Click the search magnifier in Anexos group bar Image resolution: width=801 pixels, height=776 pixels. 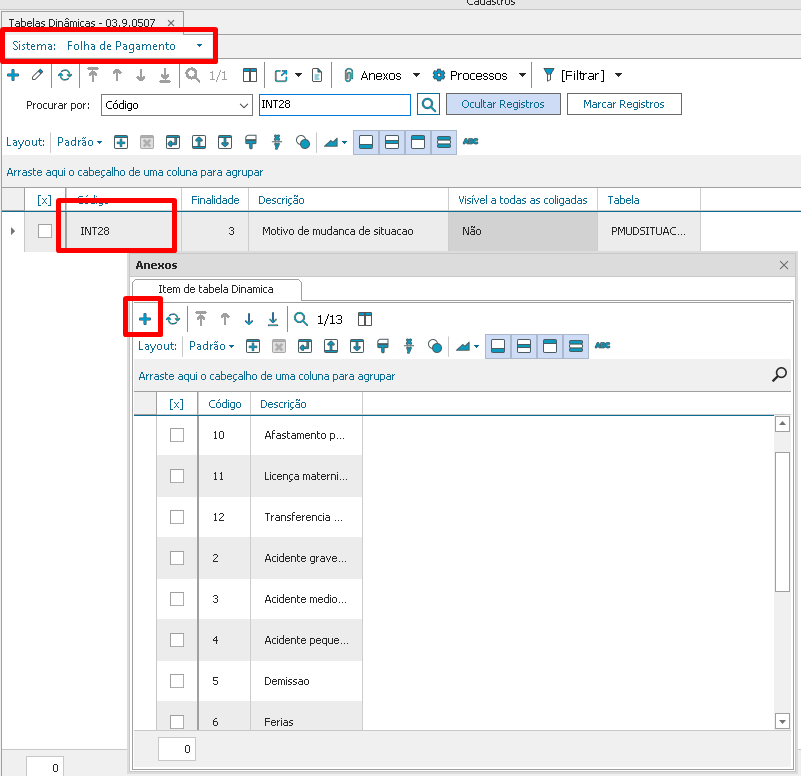pos(779,374)
